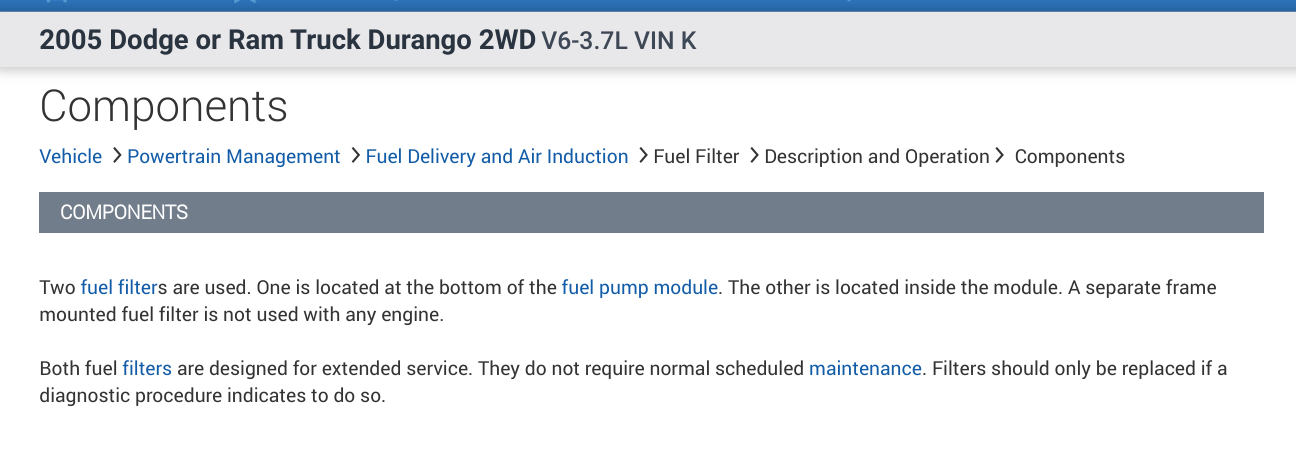Click the chevron before Description and Operation
This screenshot has height=469, width=1296.
(753, 156)
